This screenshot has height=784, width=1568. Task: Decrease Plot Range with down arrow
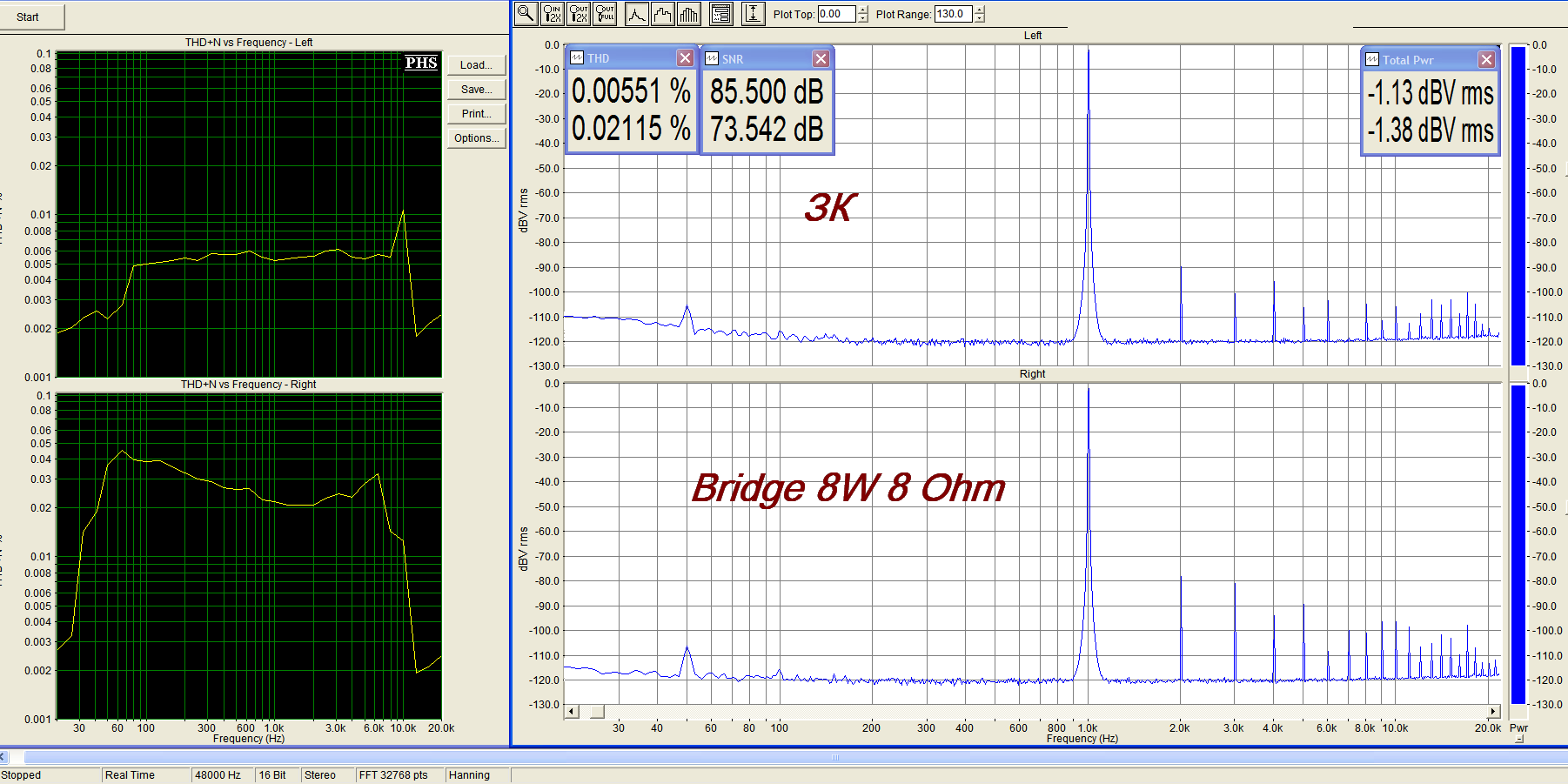pos(980,18)
